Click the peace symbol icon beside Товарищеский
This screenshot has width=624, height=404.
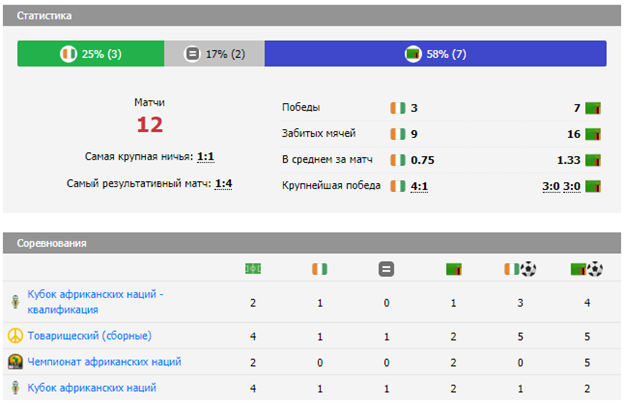[15, 336]
